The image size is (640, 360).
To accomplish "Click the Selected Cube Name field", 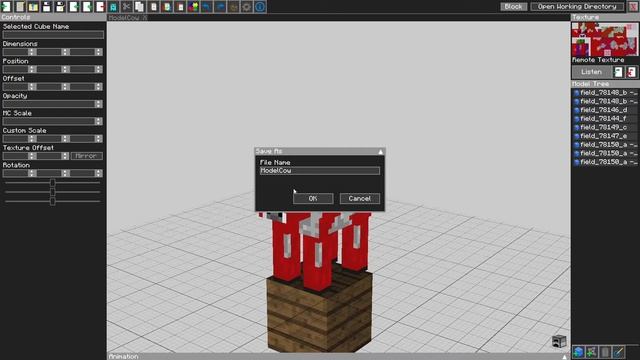I will 53,35.
